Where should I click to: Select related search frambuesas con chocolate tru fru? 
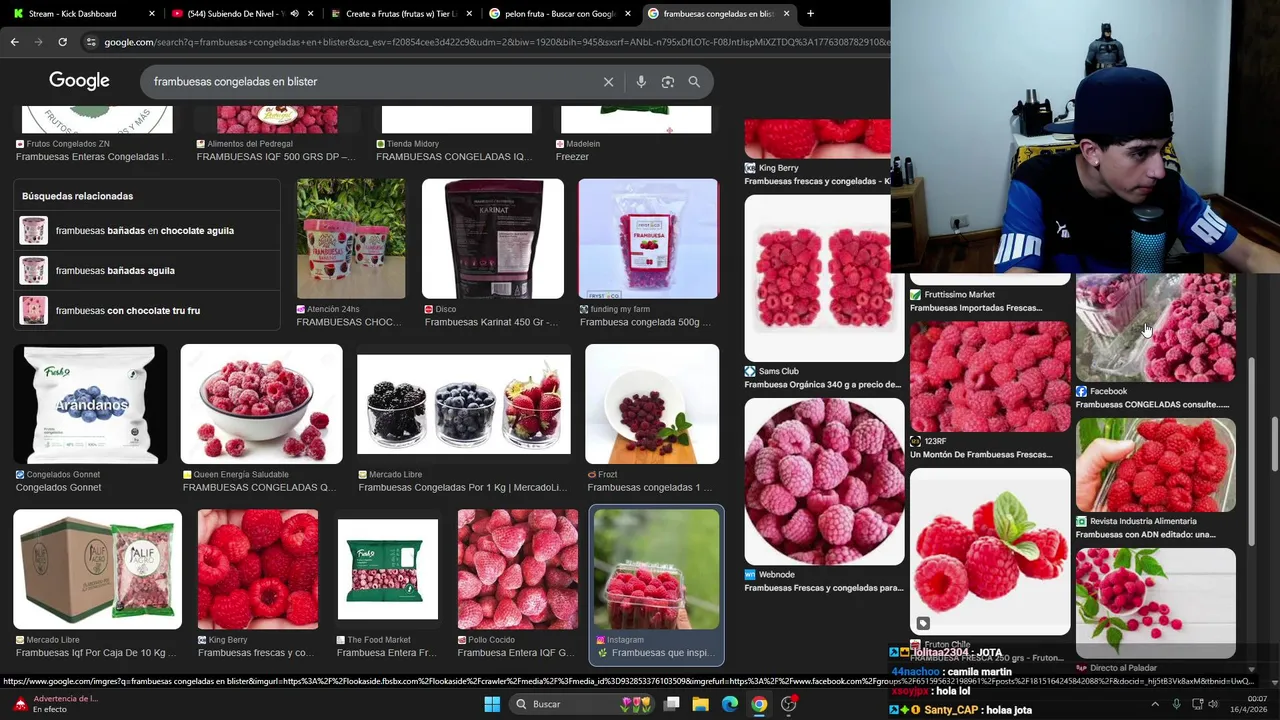(x=147, y=310)
